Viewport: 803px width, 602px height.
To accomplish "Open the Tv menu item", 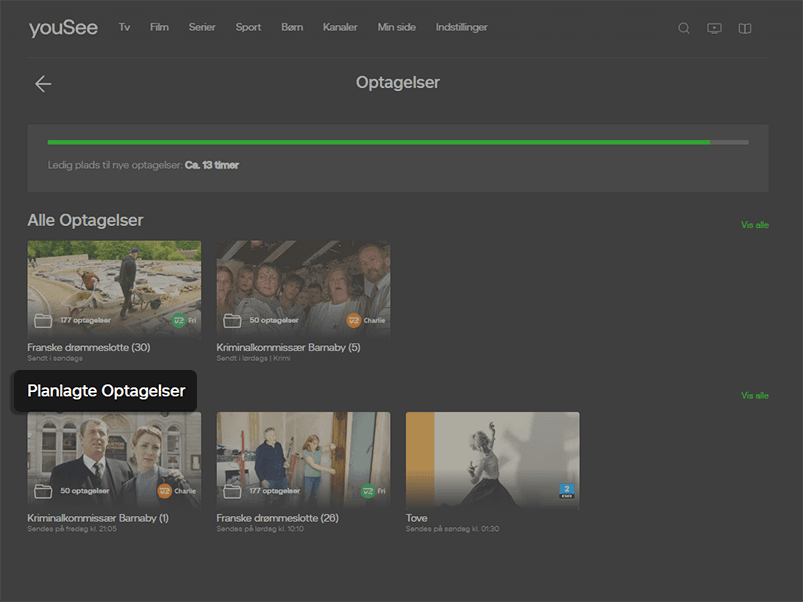I will pos(124,27).
